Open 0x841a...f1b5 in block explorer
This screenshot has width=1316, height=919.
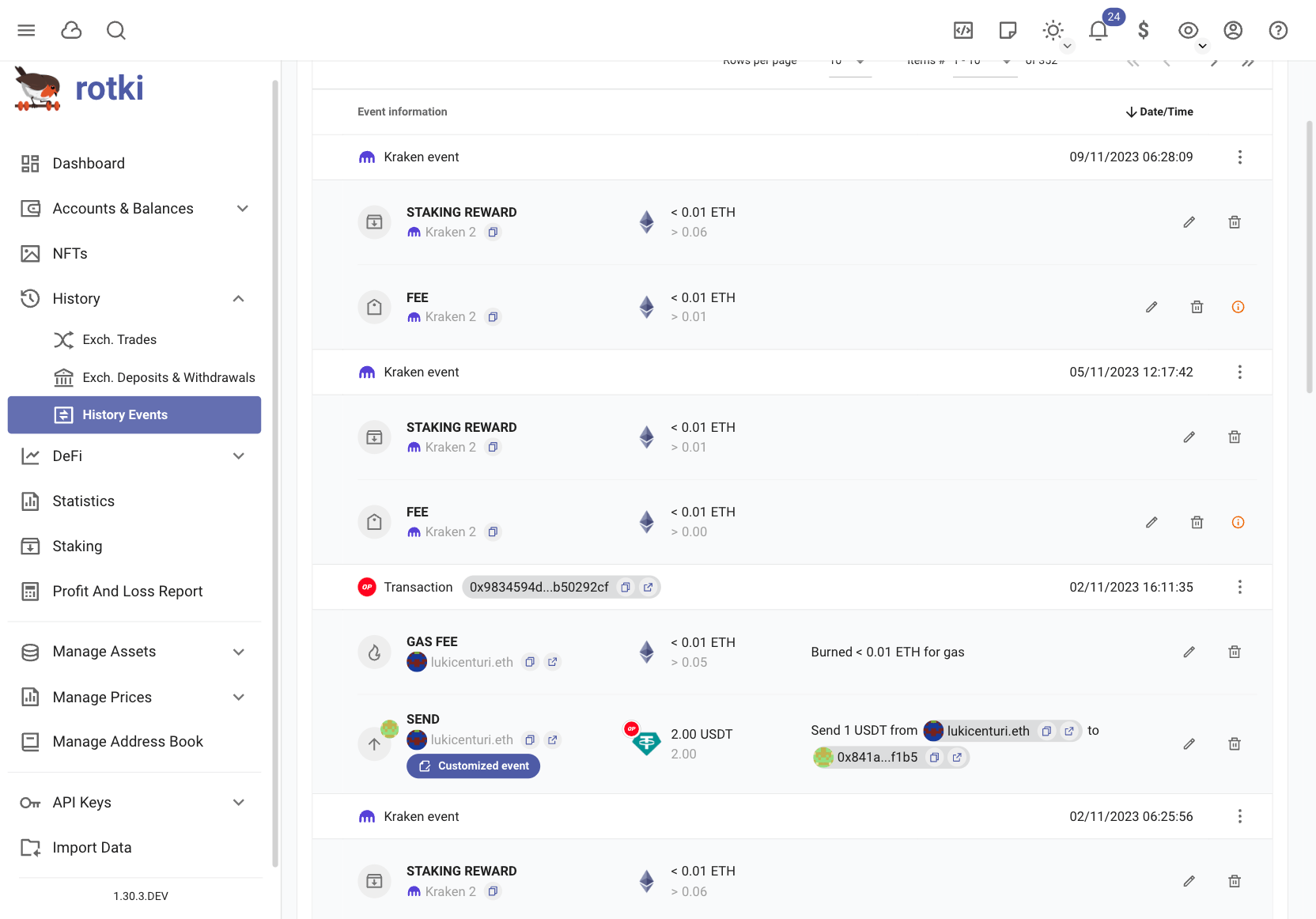click(x=957, y=758)
